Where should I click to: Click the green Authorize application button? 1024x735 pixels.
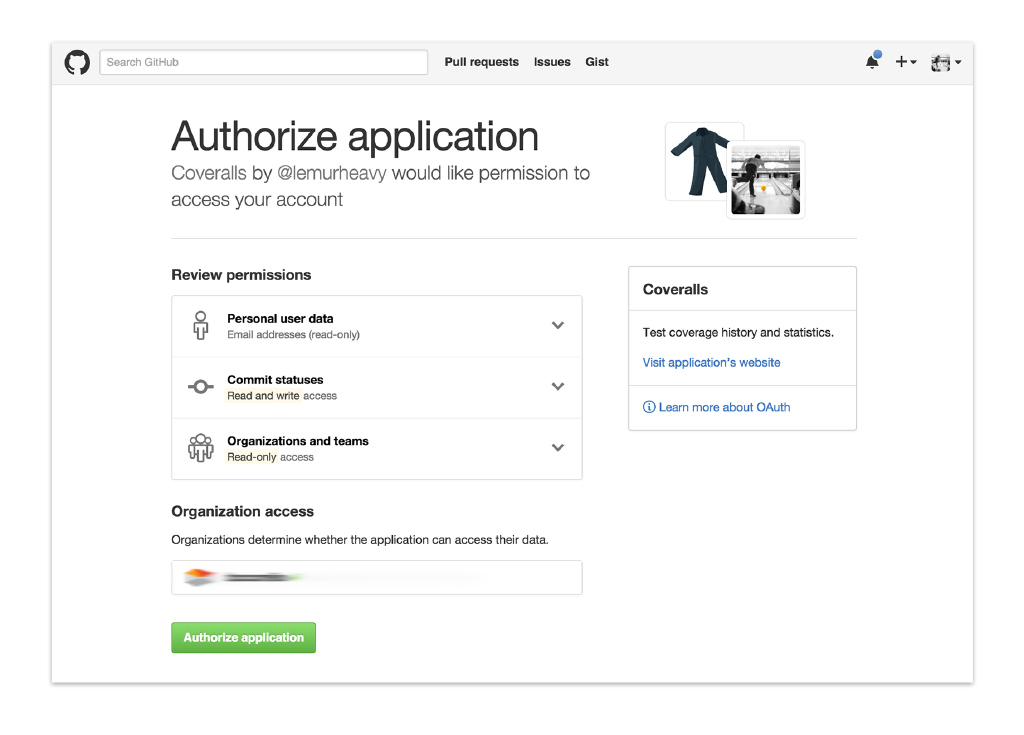tap(244, 638)
